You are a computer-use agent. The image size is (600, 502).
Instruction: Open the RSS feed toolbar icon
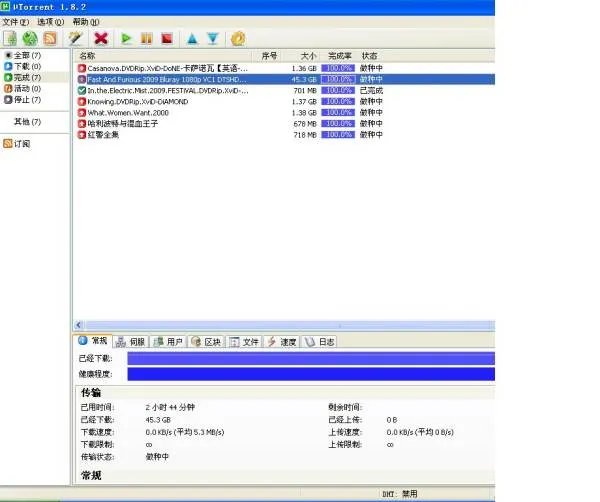click(x=50, y=39)
